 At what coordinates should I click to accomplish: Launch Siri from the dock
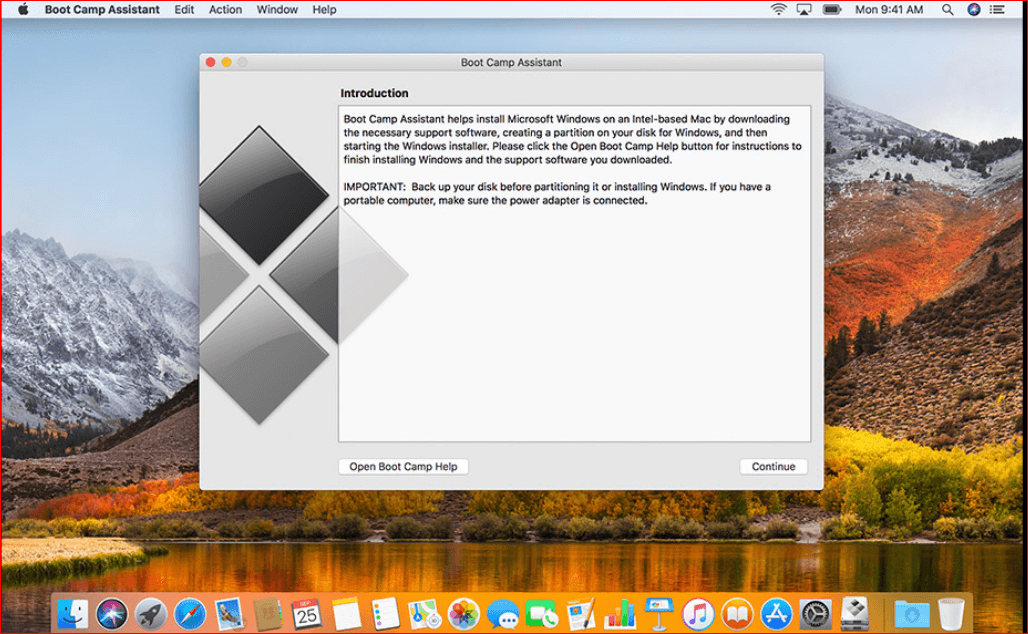click(111, 614)
